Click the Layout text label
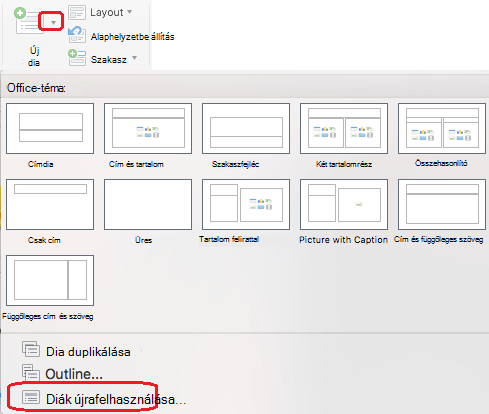The height and width of the screenshot is (414, 489). tap(107, 12)
